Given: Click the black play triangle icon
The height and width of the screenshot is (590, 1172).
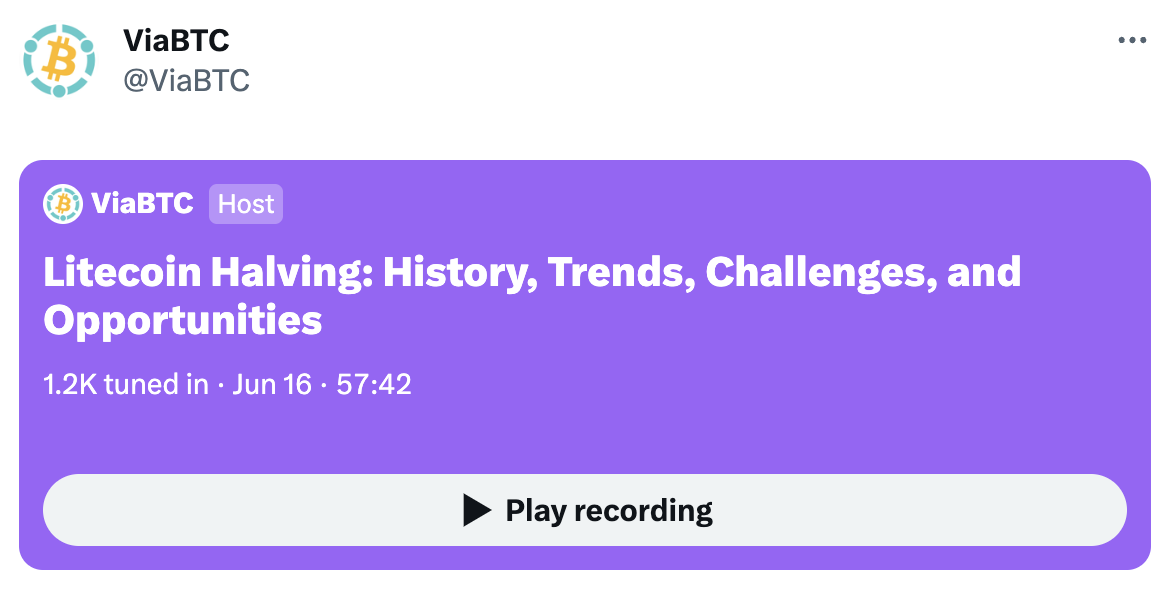Looking at the screenshot, I should (477, 510).
